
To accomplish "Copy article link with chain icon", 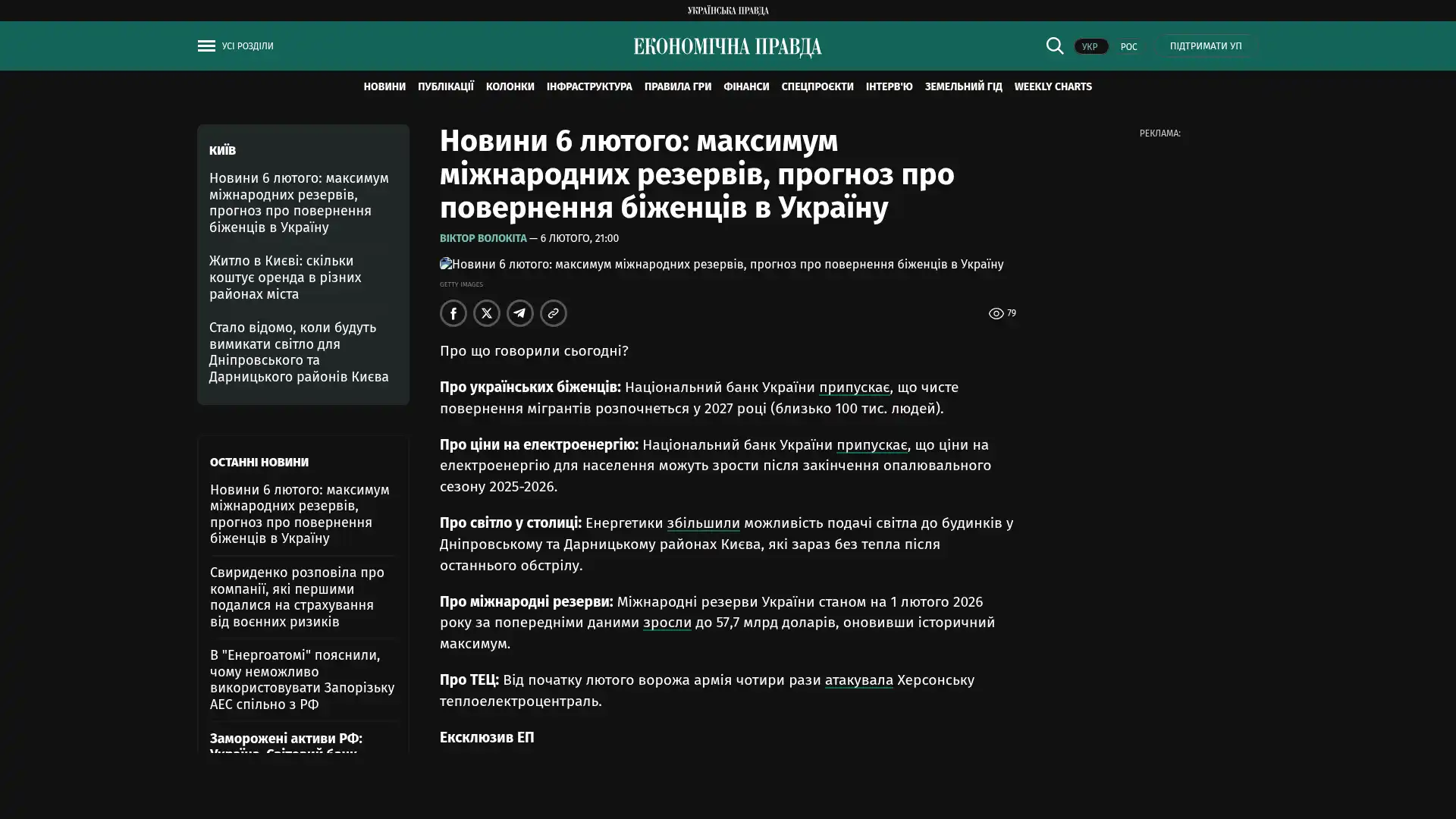I will click(x=553, y=313).
